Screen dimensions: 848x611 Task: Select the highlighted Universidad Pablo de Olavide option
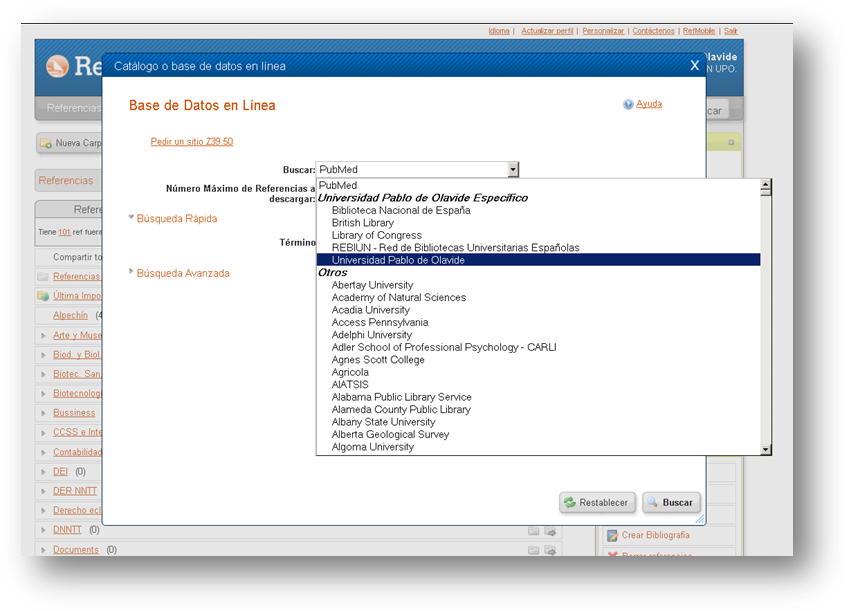tap(538, 260)
